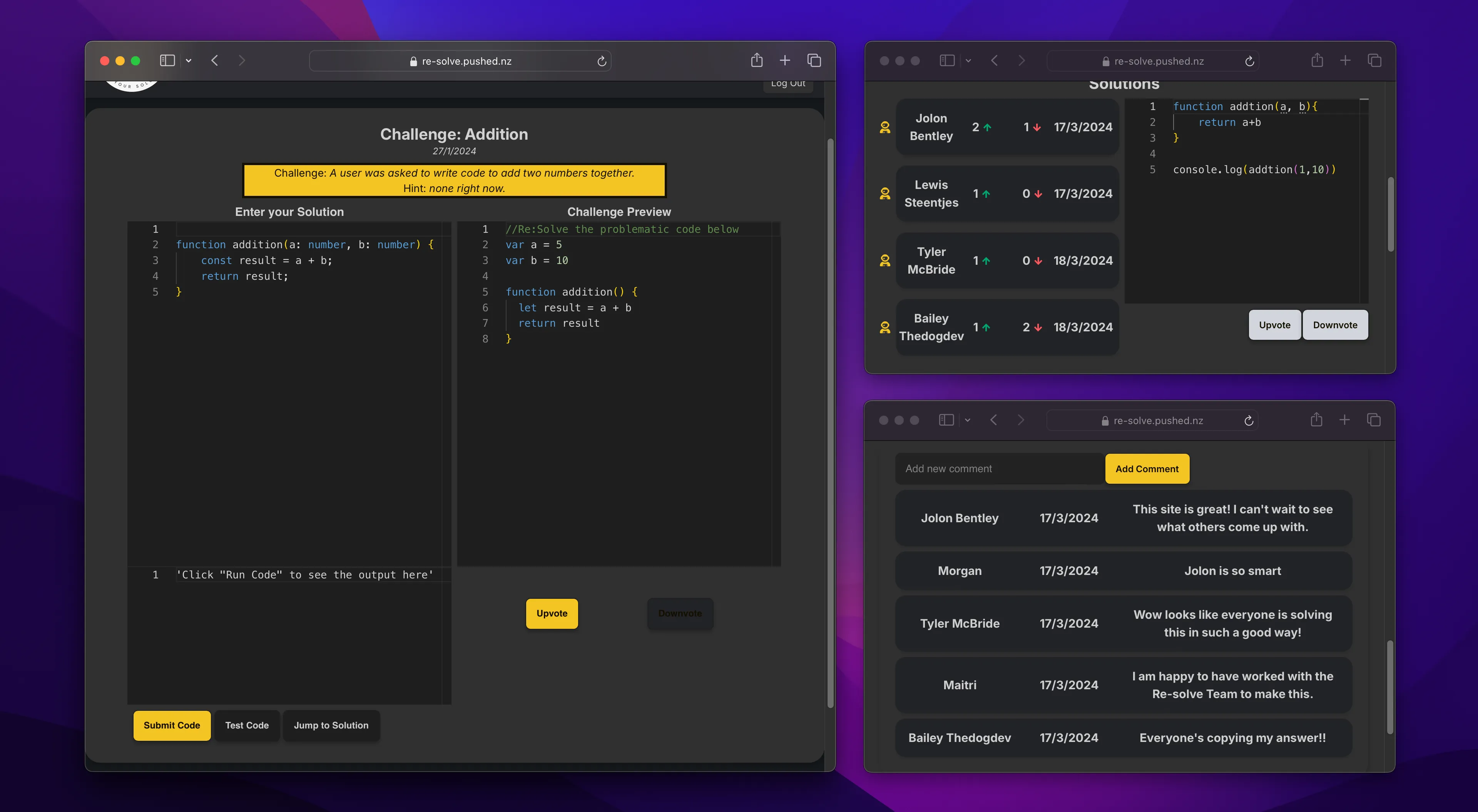Click Upvote button in Solutions window

pos(1274,325)
